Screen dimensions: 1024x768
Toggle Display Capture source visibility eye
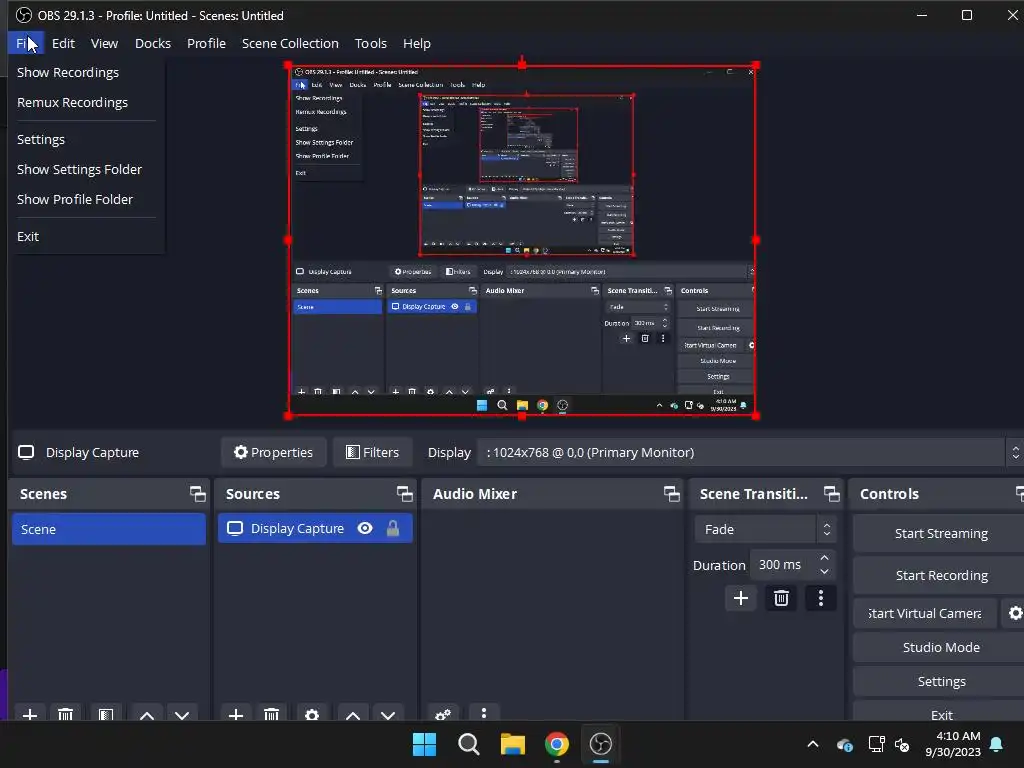pyautogui.click(x=365, y=528)
